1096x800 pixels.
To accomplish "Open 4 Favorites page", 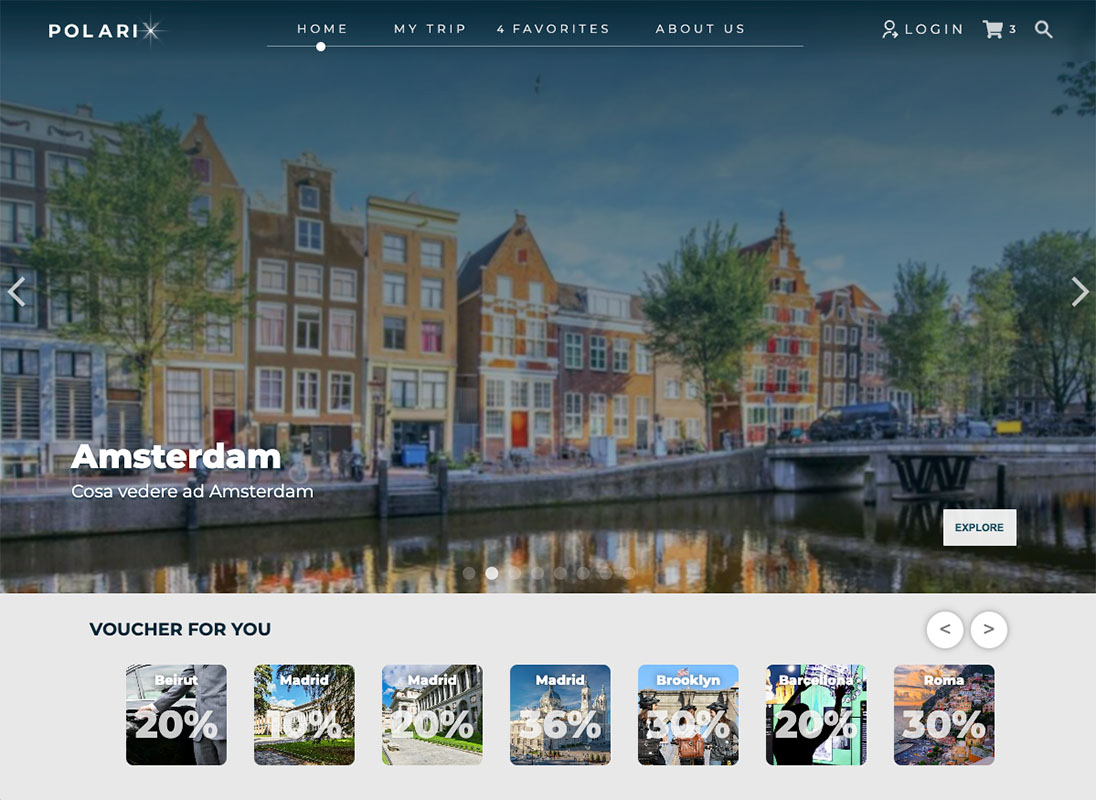I will click(553, 29).
